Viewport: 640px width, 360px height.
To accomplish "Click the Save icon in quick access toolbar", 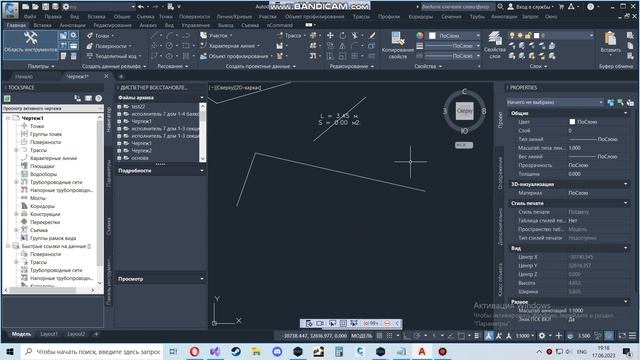I will point(45,7).
